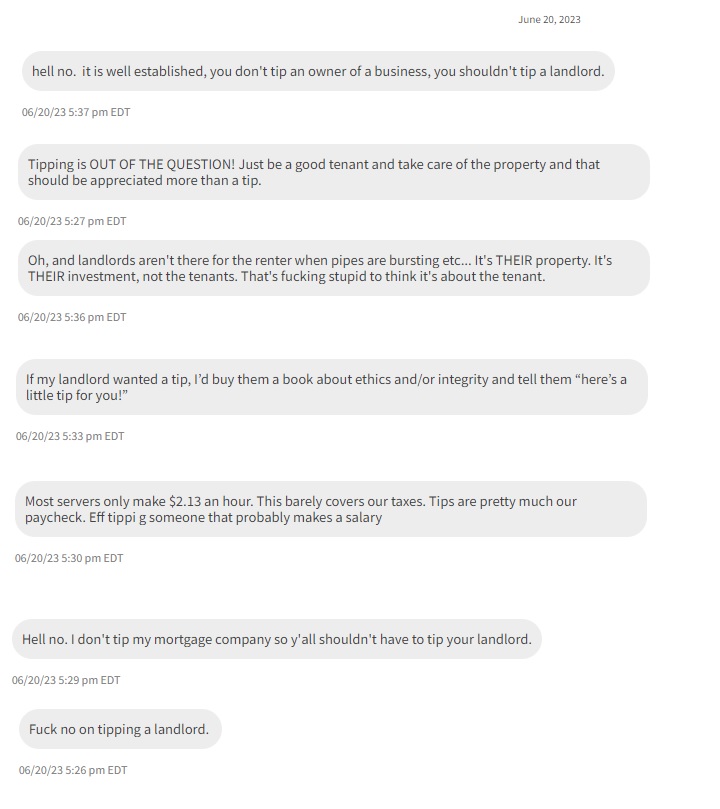
Task: Select the "Fuck no on tipping a landlord" message
Action: point(119,729)
